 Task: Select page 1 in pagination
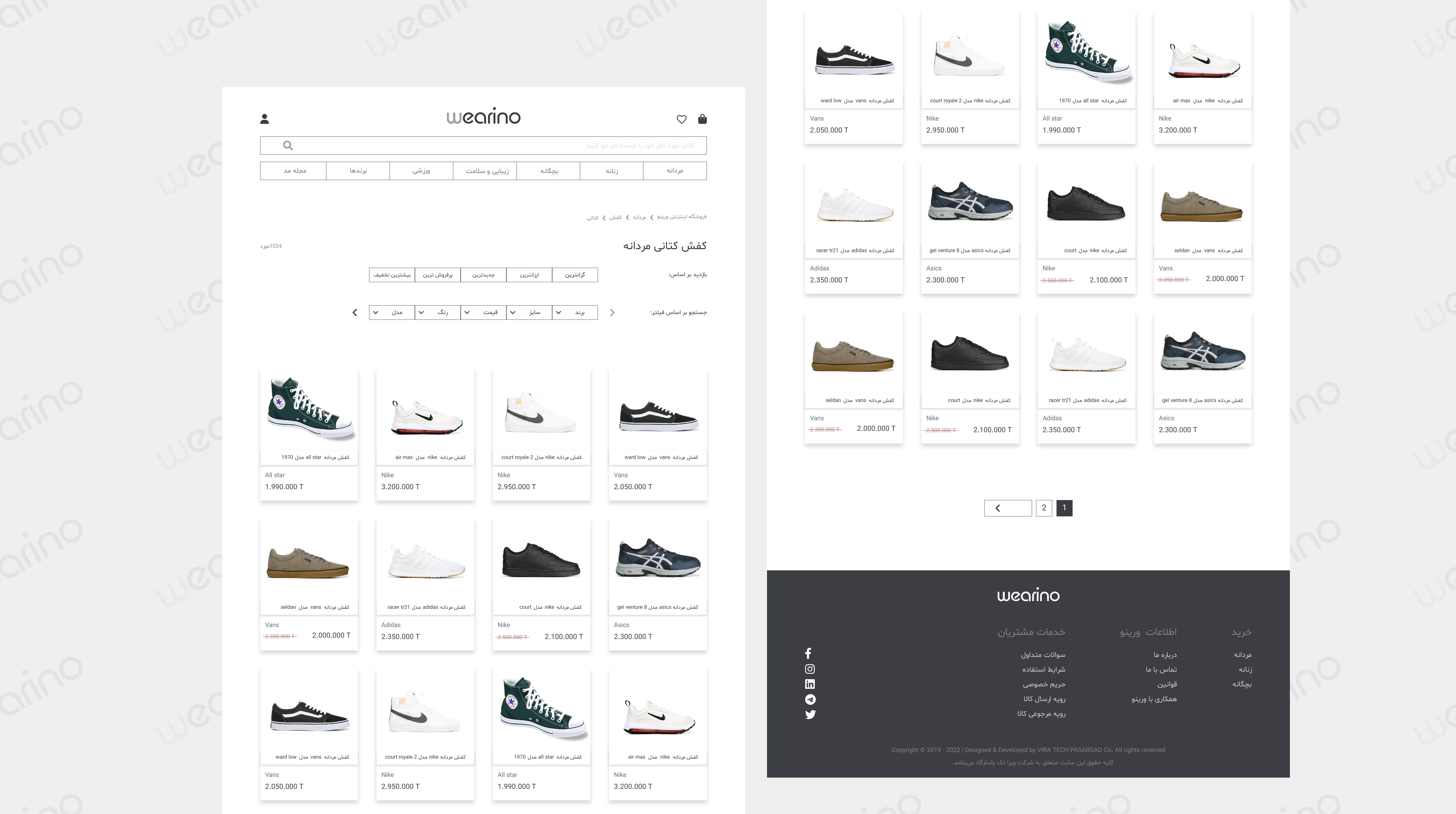[1064, 508]
